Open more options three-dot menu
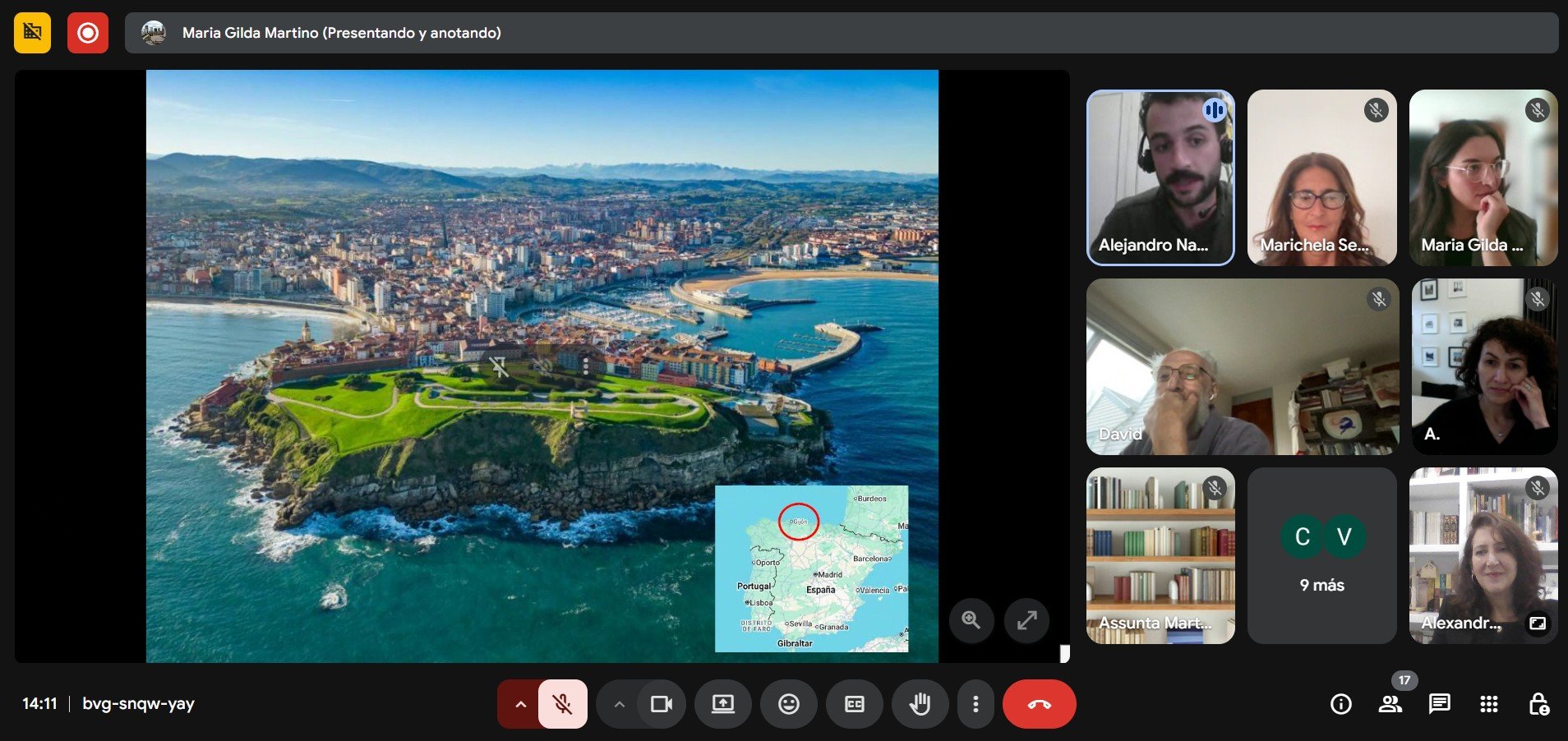 [x=975, y=704]
